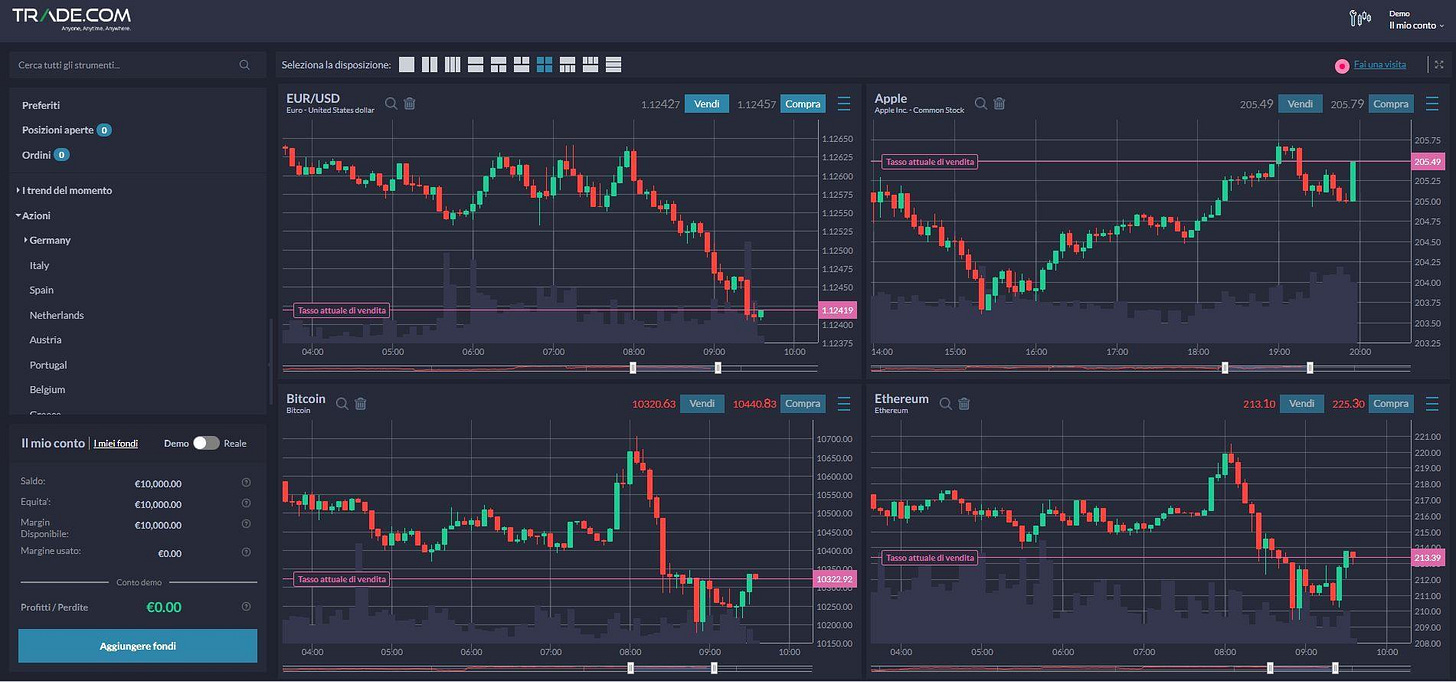Delete the Bitcoin chart using the trash icon
The height and width of the screenshot is (682, 1456).
click(360, 403)
